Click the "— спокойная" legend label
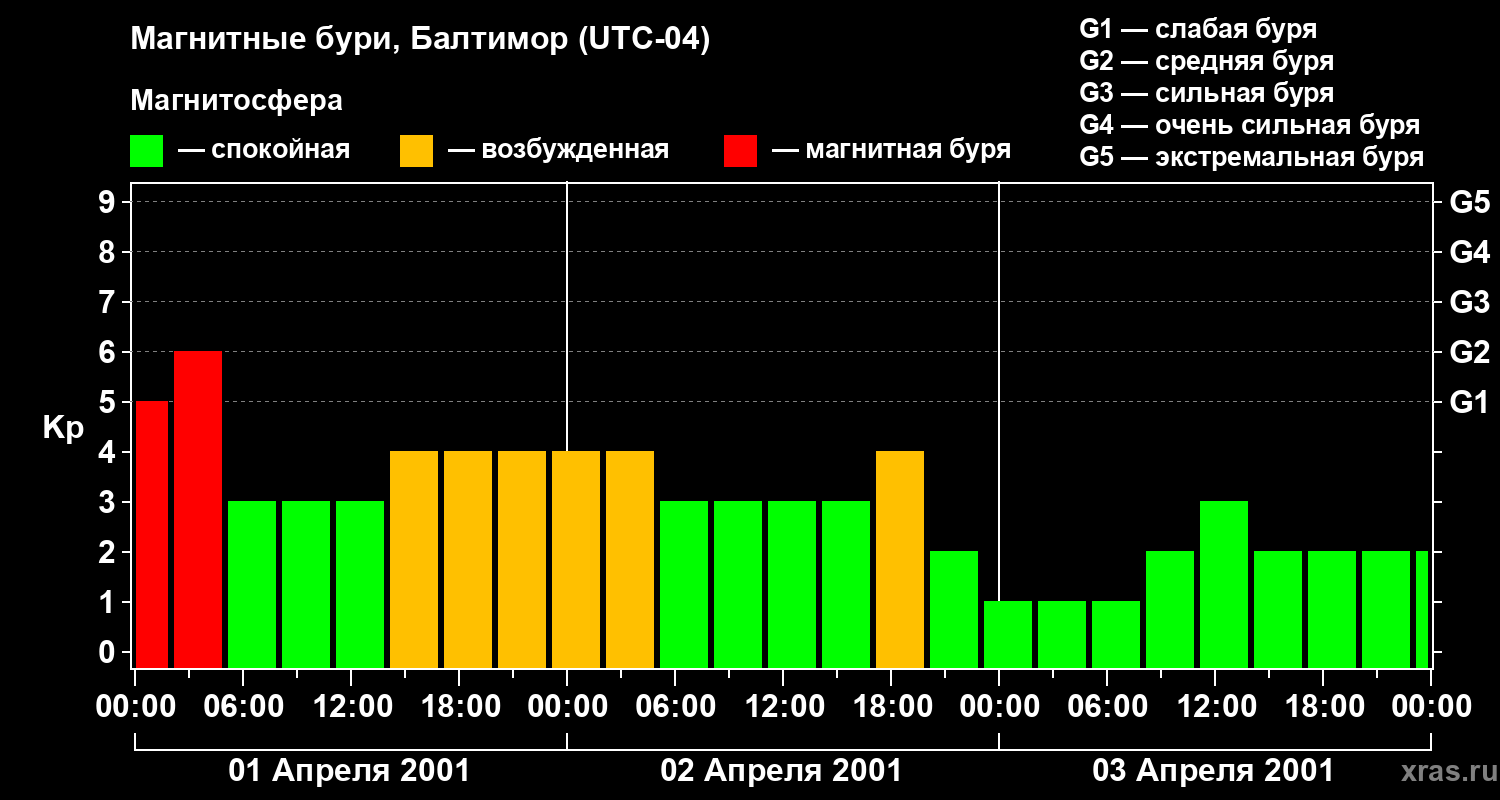 pos(264,151)
